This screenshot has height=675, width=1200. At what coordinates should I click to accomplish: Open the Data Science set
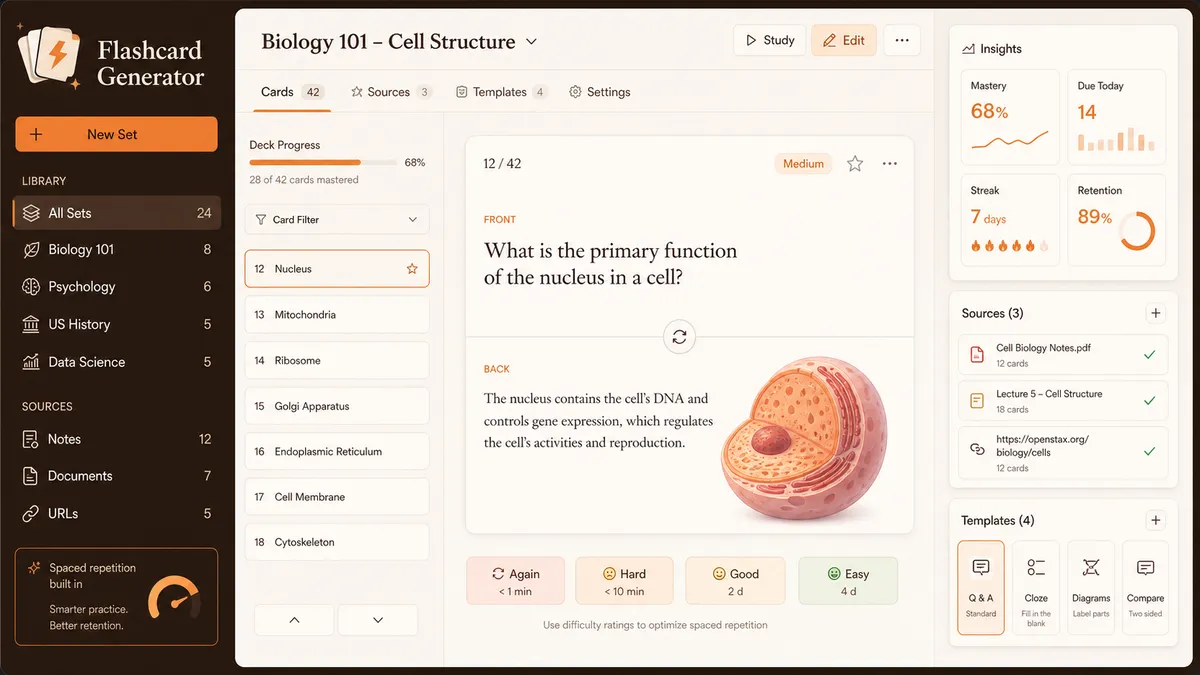116,362
